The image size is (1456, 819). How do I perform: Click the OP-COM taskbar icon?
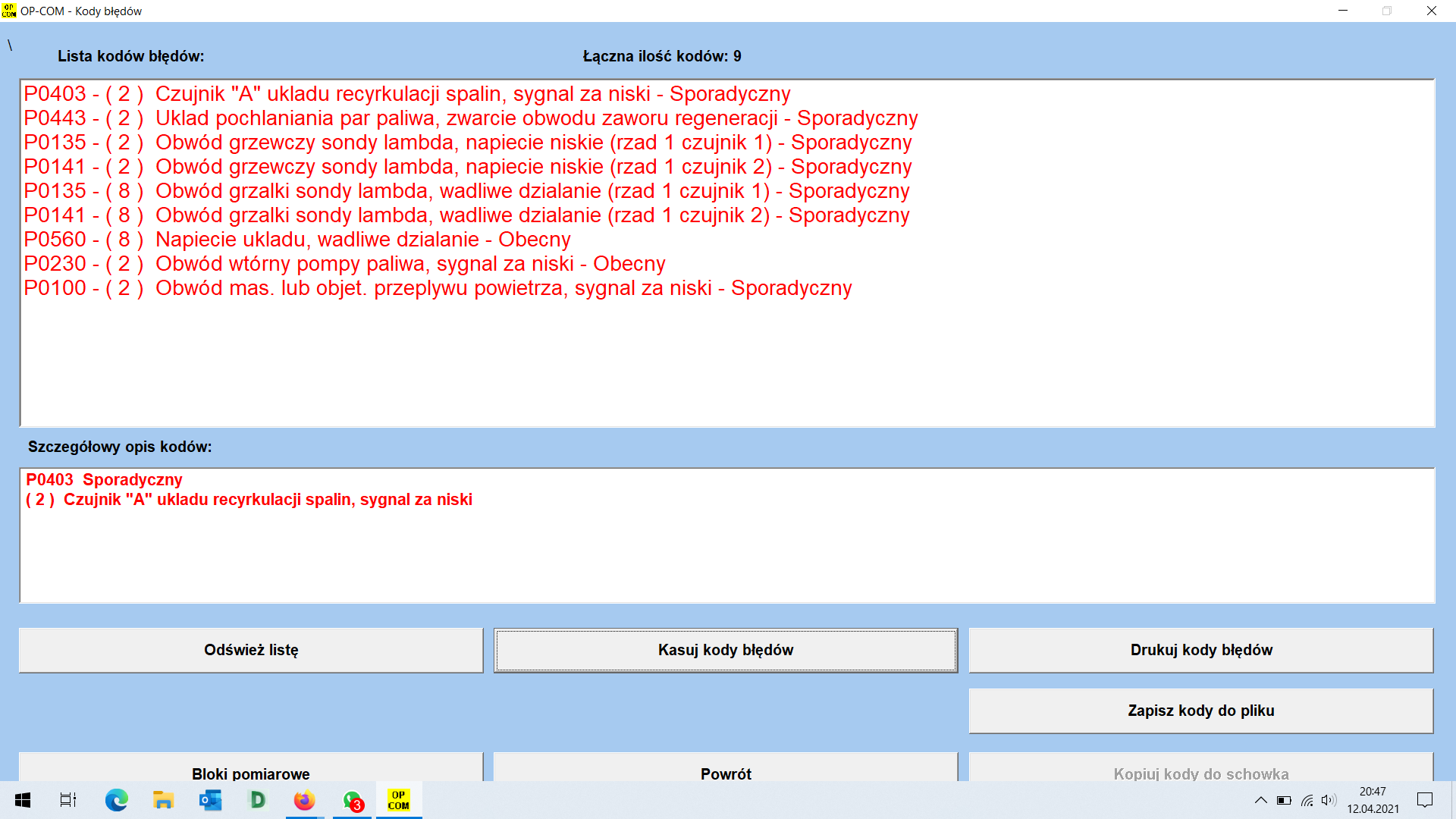click(399, 800)
